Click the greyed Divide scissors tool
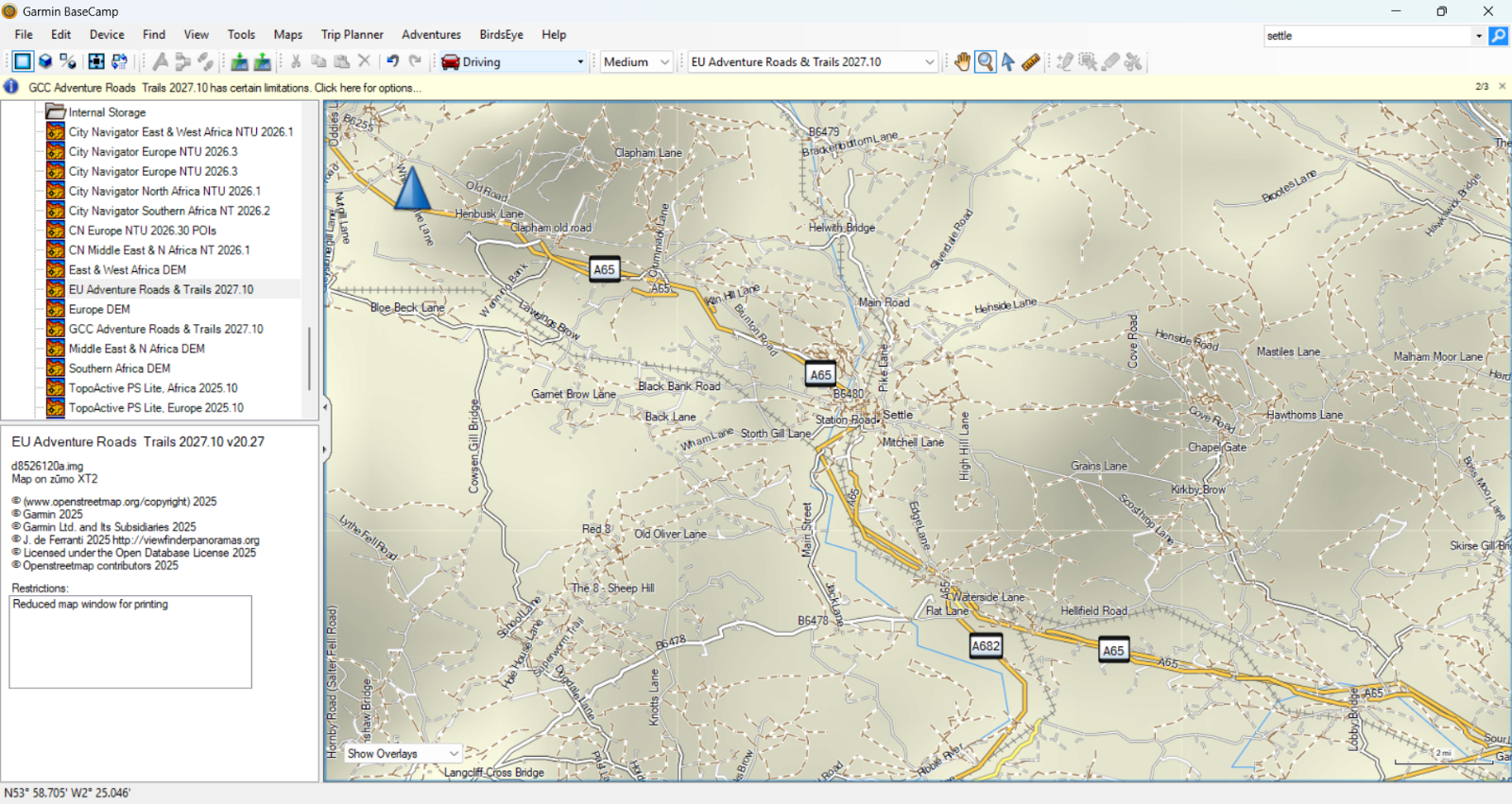The height and width of the screenshot is (804, 1512). coord(1133,61)
